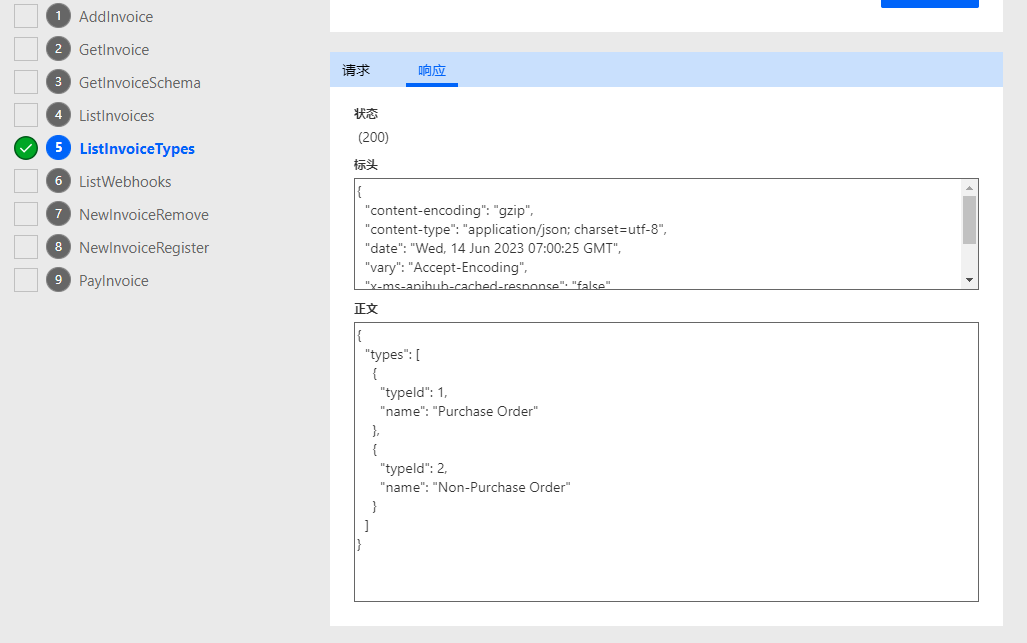The height and width of the screenshot is (643, 1027).
Task: Select step 3 number badge for GetInvoiceSchema
Action: (x=58, y=82)
